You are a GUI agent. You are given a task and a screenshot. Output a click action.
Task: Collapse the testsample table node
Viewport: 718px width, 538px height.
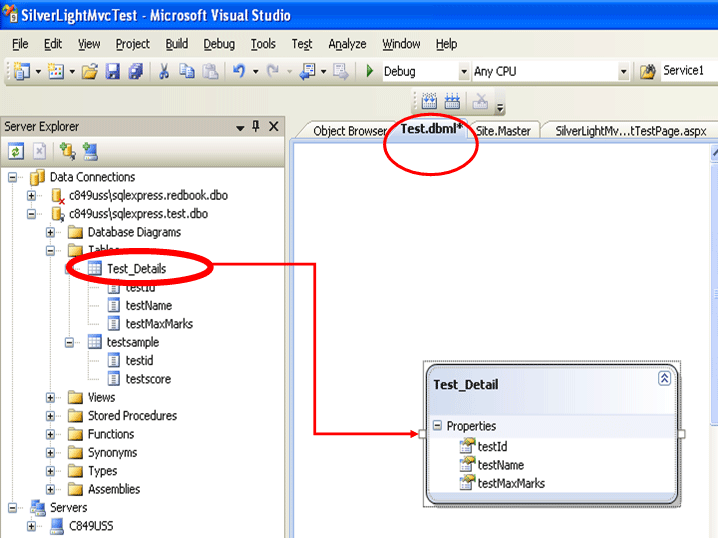[x=69, y=342]
